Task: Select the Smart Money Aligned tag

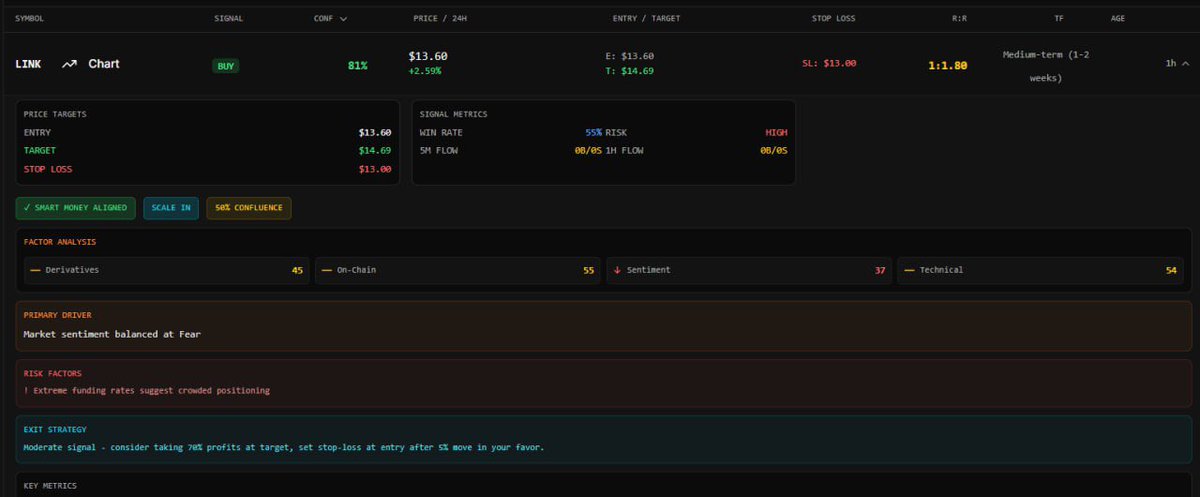Action: [76, 208]
